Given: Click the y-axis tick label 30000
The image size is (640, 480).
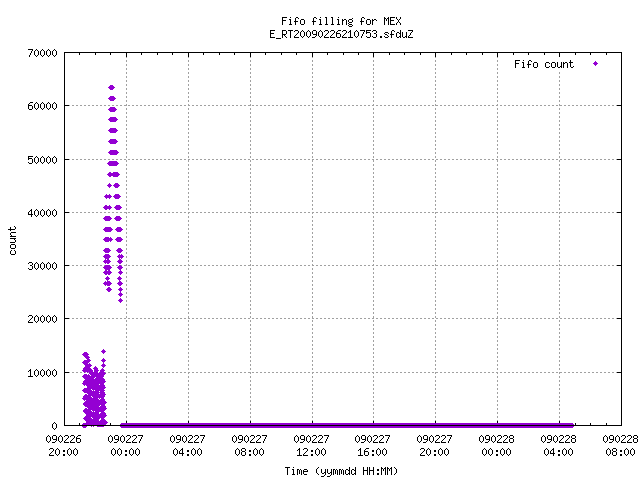Looking at the screenshot, I should click(x=42, y=266).
